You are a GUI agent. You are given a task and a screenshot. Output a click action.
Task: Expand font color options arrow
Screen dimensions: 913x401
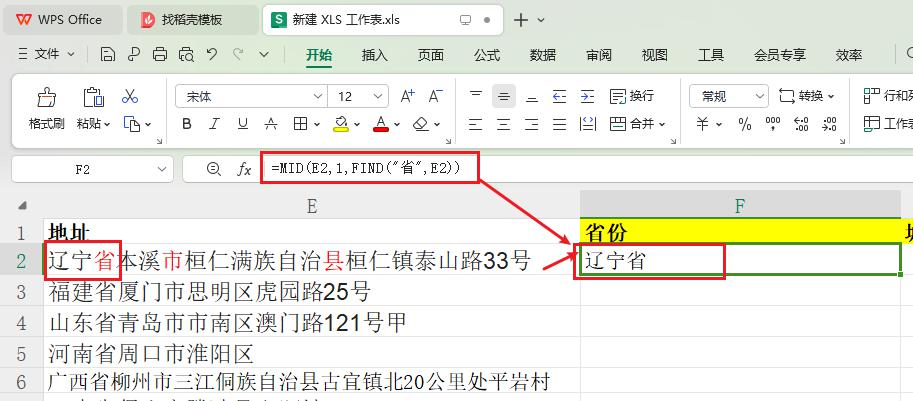point(397,125)
